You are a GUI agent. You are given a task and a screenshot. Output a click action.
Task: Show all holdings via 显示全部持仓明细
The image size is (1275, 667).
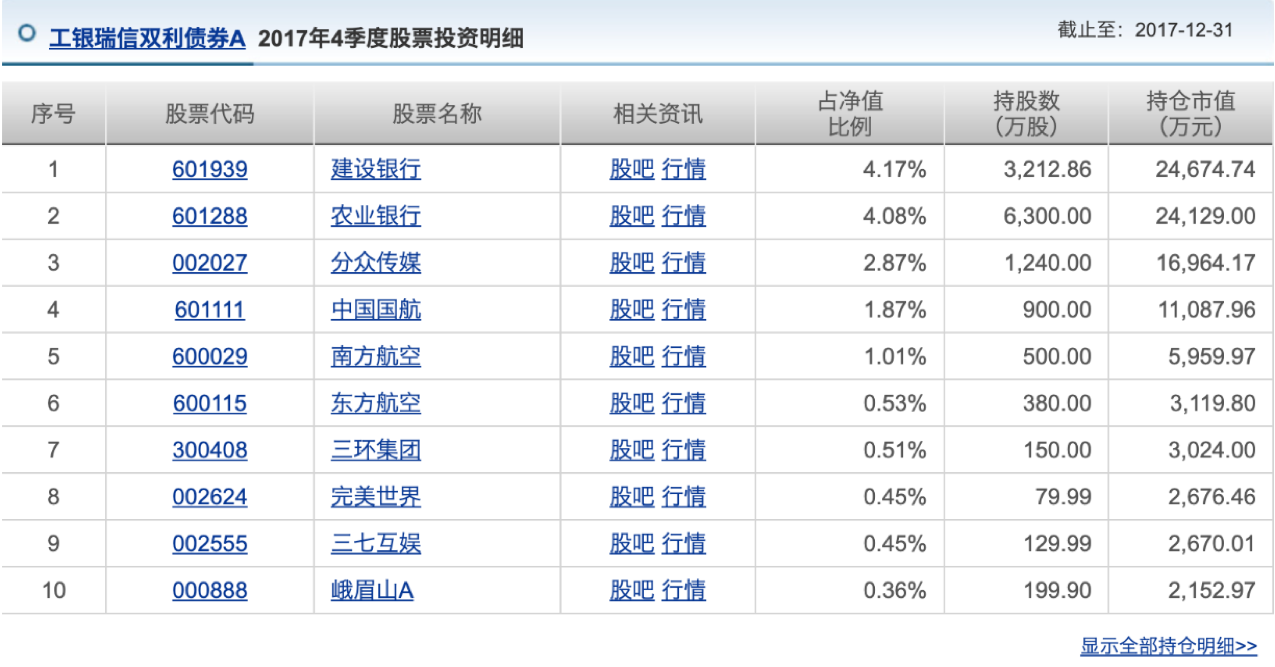1168,646
